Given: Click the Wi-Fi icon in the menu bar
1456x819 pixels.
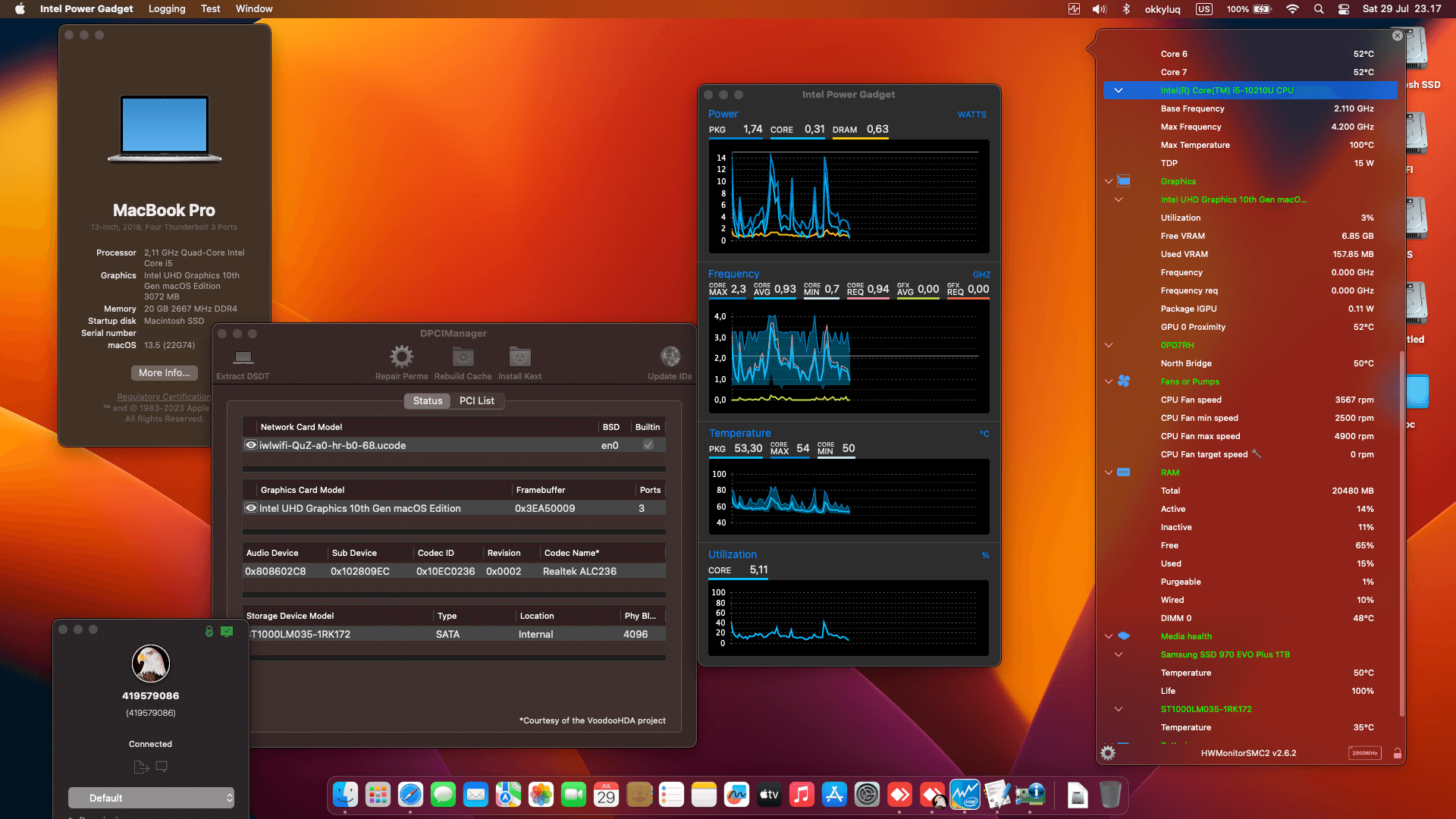Looking at the screenshot, I should (x=1293, y=9).
